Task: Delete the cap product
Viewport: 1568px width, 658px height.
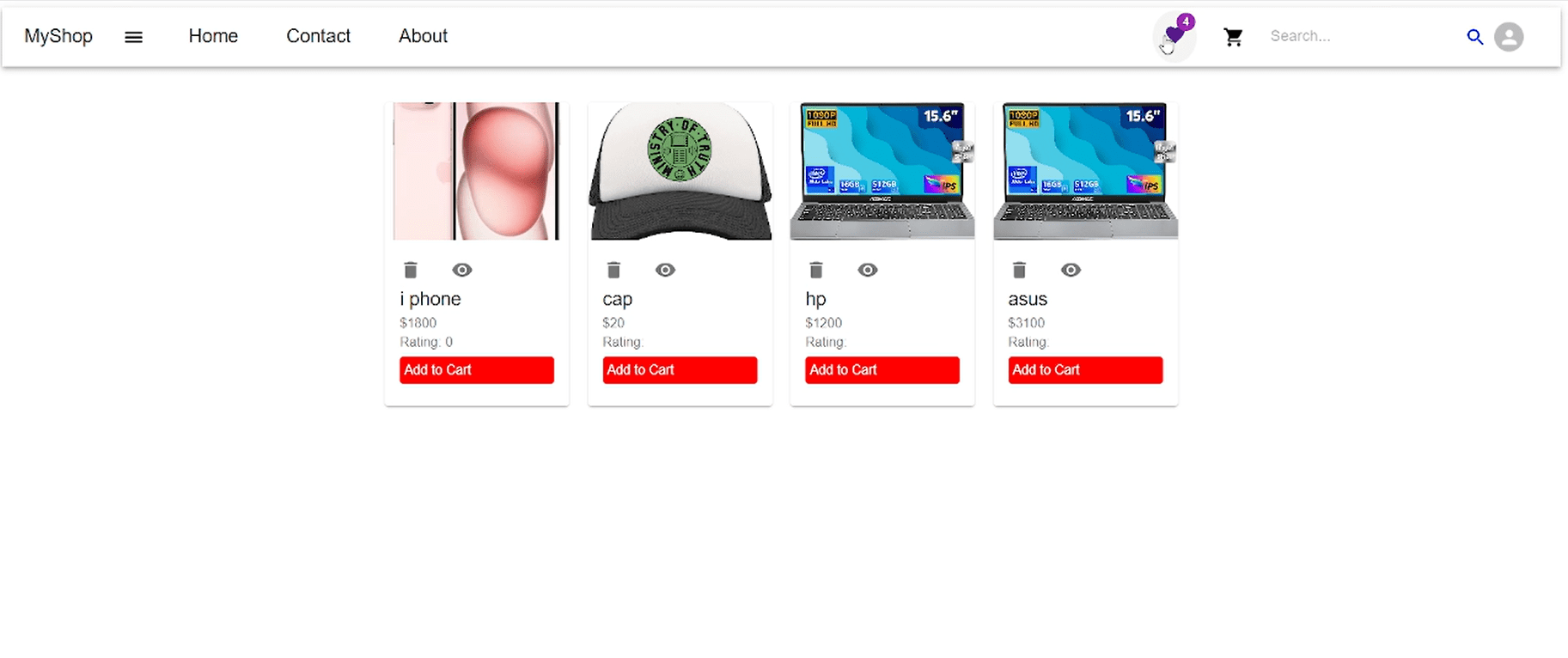Action: pos(613,270)
